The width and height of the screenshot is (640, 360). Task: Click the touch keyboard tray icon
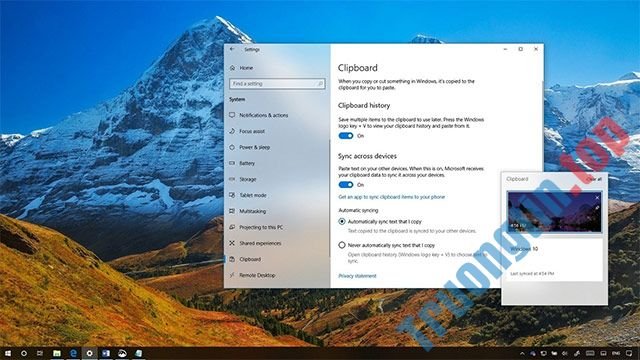tap(590, 353)
